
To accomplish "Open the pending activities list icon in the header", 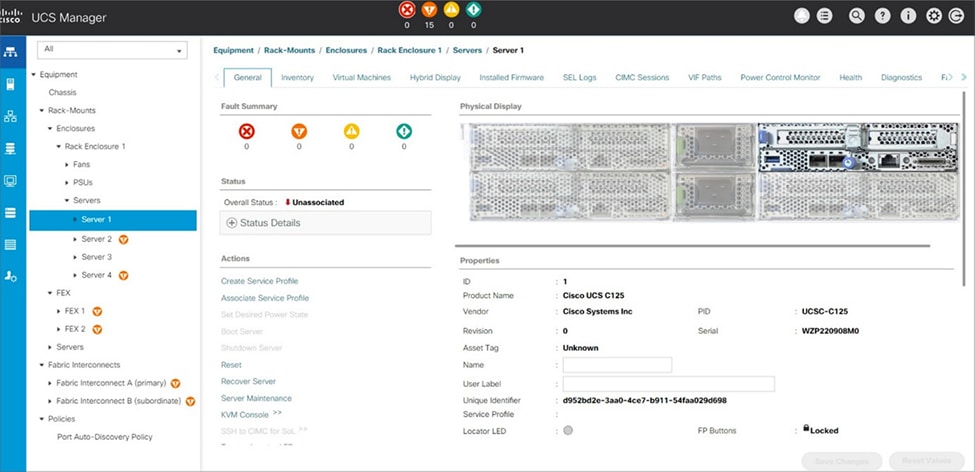I will pos(824,17).
